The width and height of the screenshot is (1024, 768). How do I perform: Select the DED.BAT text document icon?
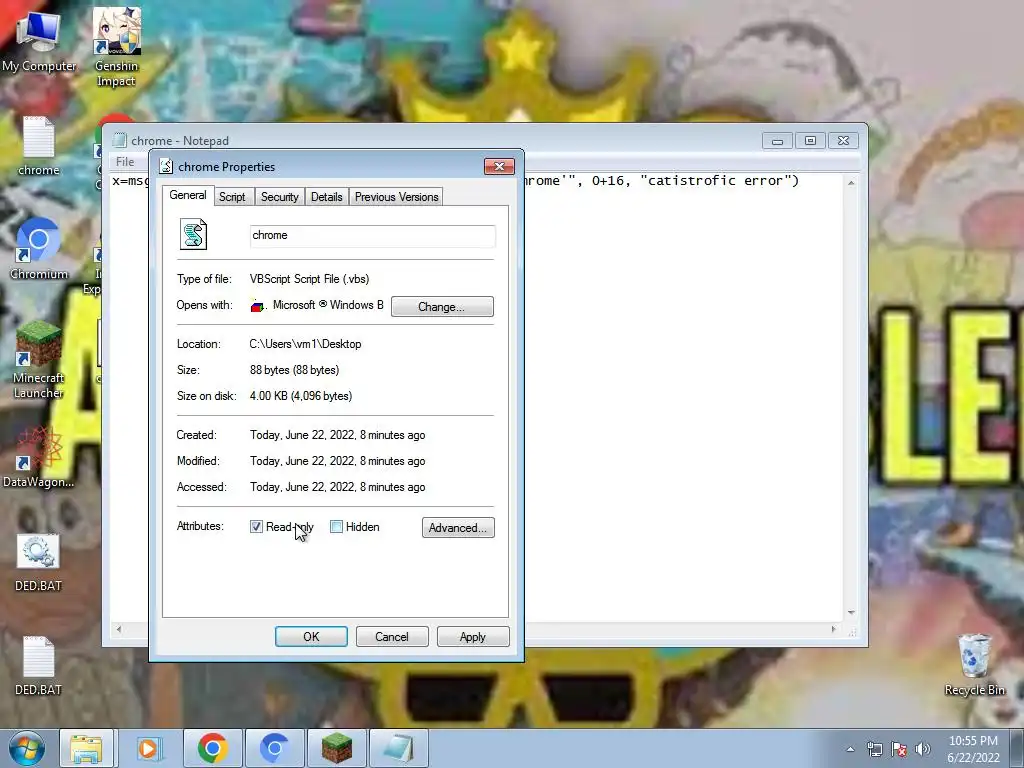pos(39,665)
